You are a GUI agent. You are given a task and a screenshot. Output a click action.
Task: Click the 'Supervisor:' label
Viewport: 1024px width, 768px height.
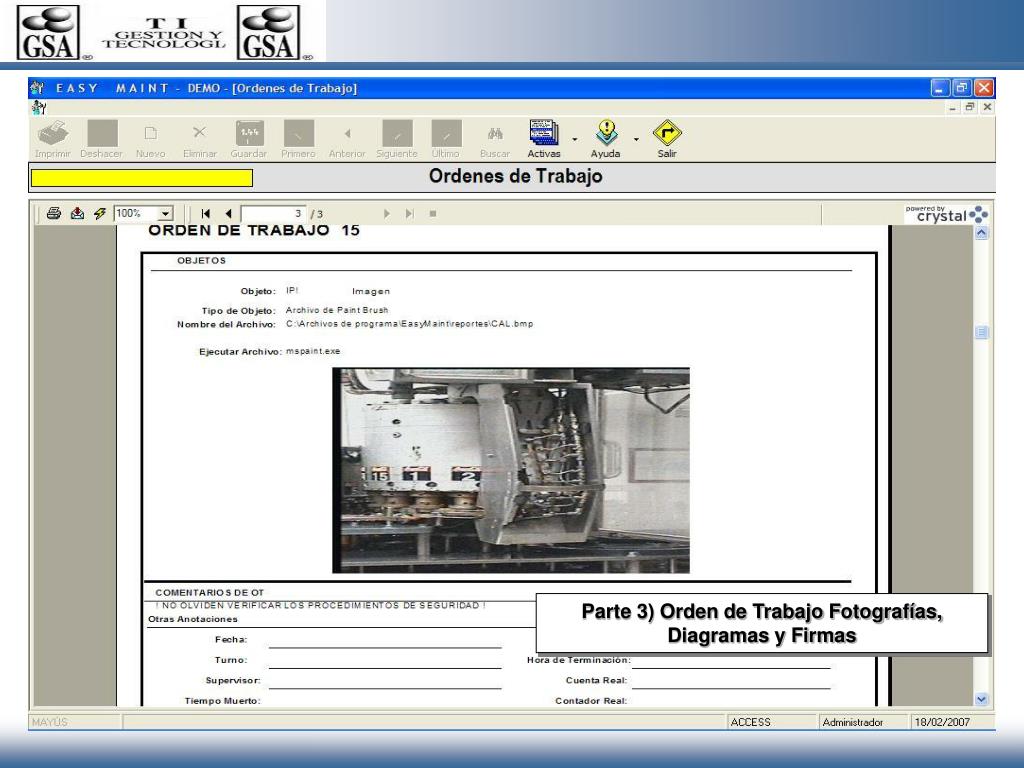[233, 680]
